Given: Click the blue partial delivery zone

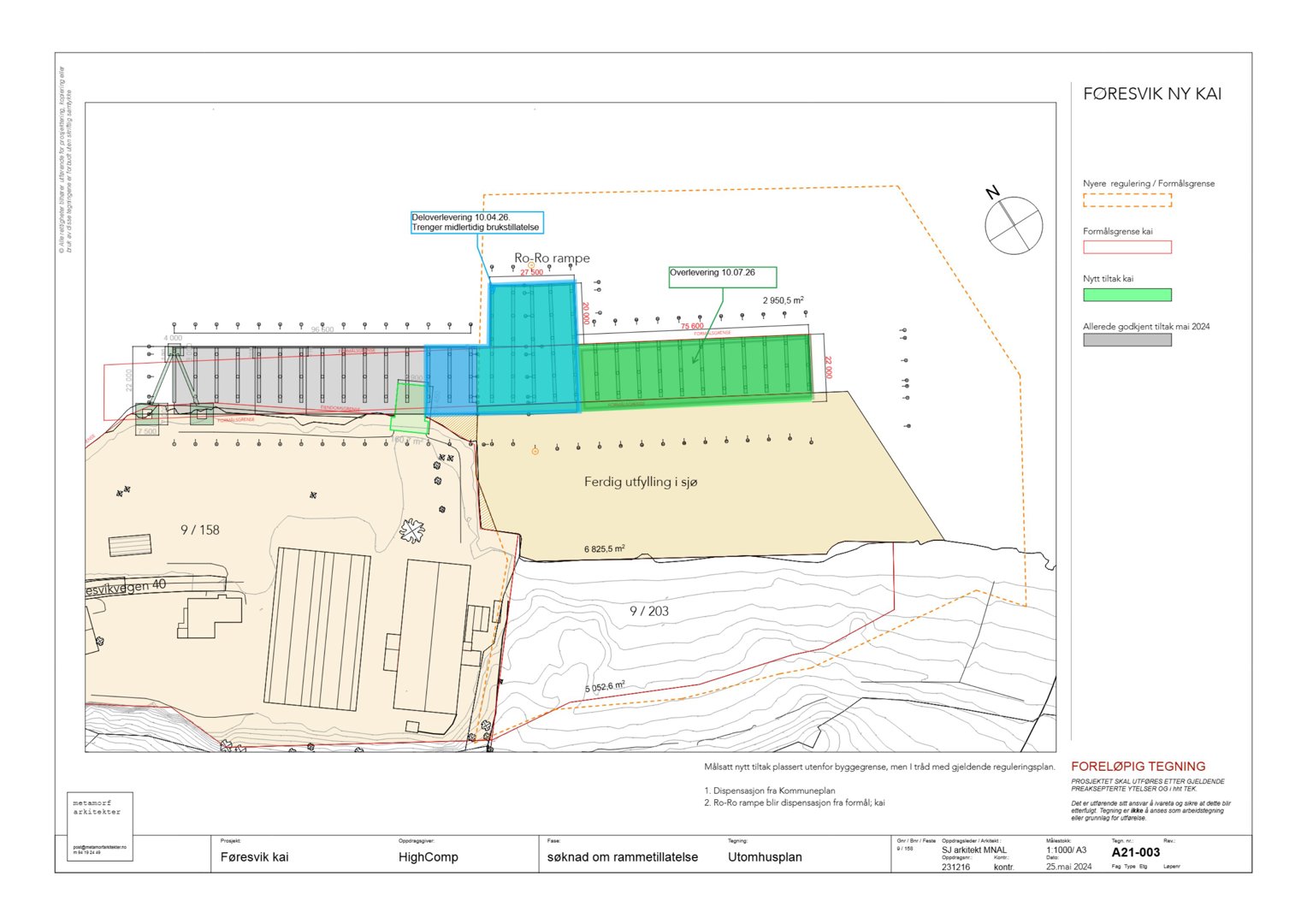Looking at the screenshot, I should 450,380.
